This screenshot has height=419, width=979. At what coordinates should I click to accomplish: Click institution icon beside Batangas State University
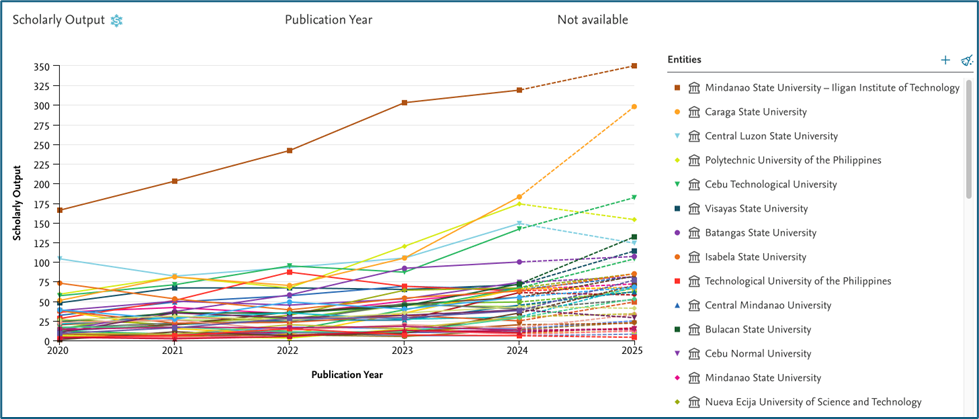click(694, 233)
